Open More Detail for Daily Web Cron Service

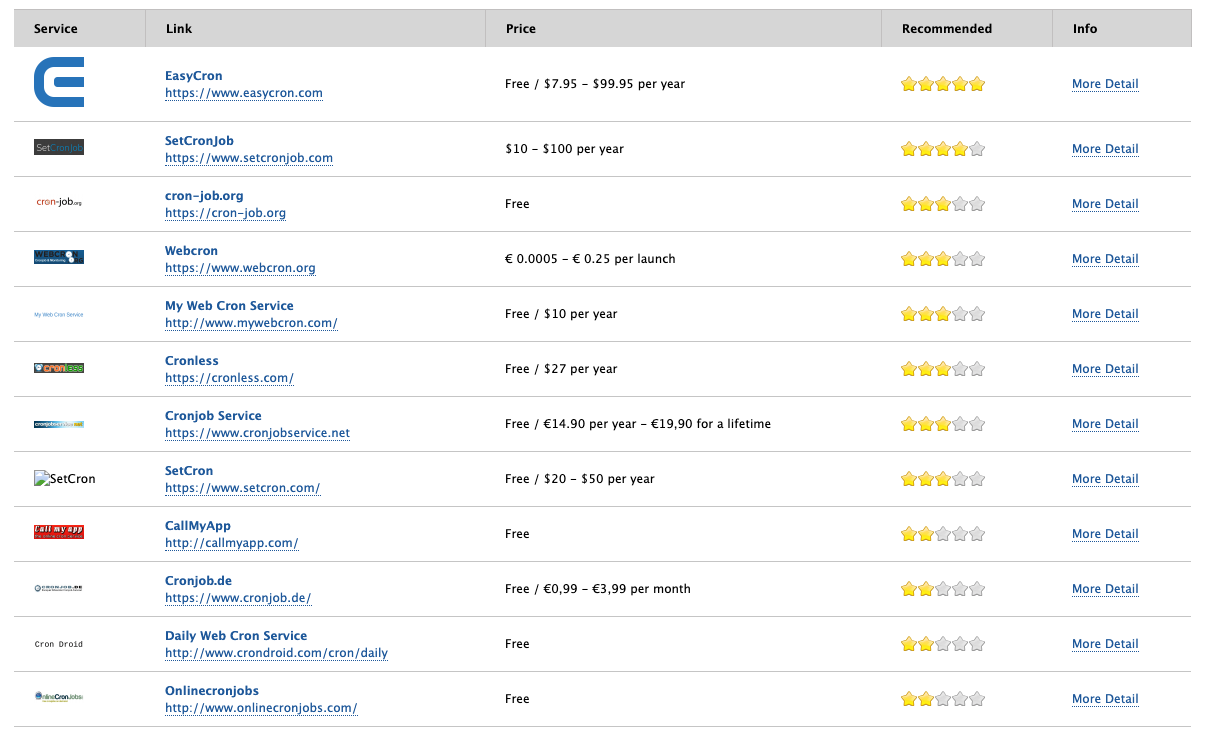(x=1105, y=644)
